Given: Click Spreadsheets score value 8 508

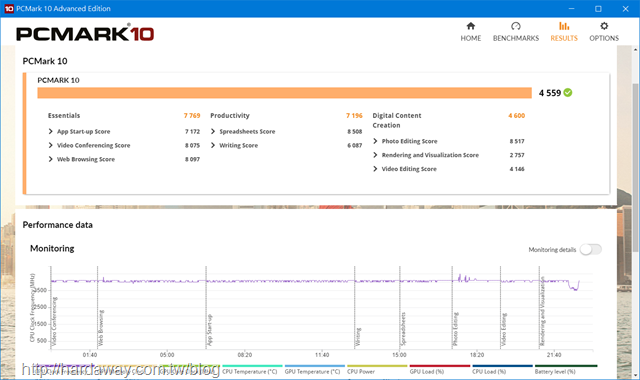Looking at the screenshot, I should pos(355,131).
